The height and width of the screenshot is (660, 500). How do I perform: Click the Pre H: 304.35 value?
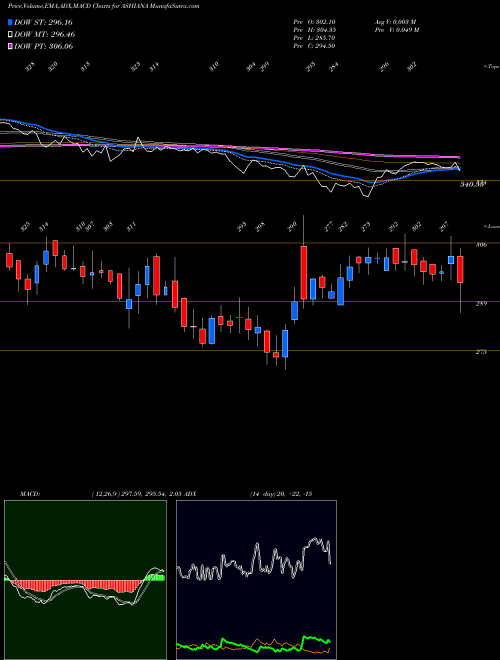314,30
